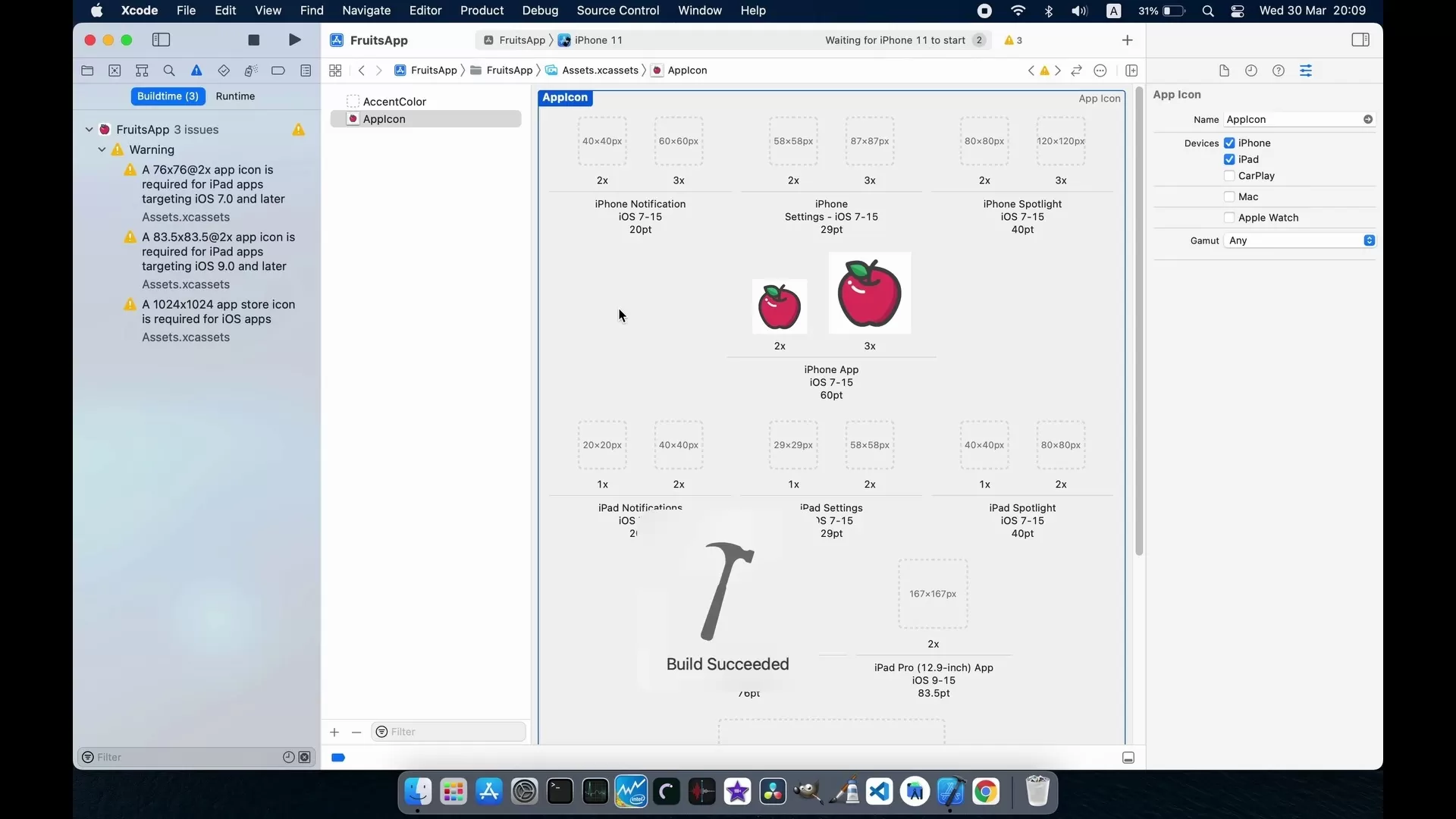1456x819 pixels.
Task: Enable the Apple Watch checkbox
Action: pos(1229,218)
